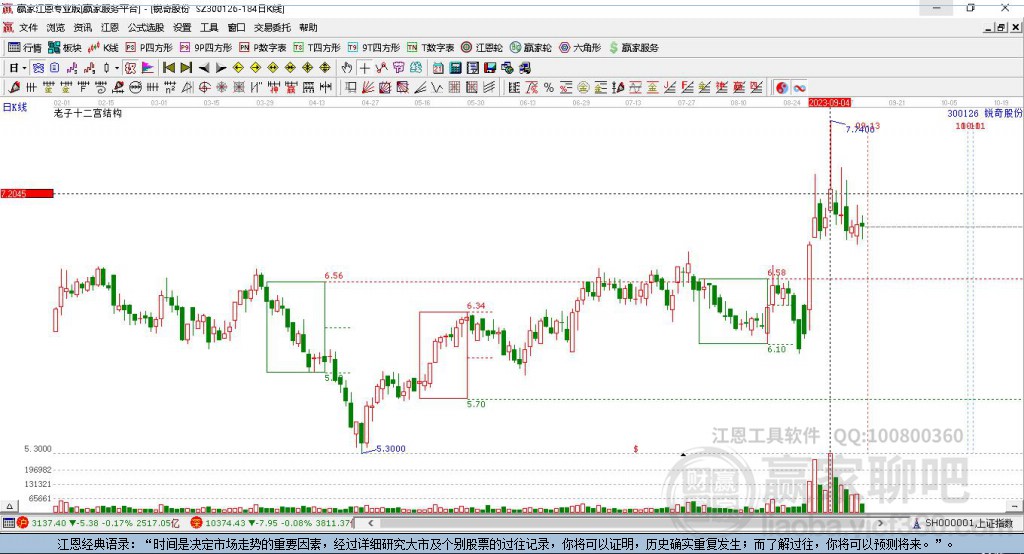Screen dimensions: 1024x554
Task: Select the hand pan tool
Action: (x=347, y=68)
